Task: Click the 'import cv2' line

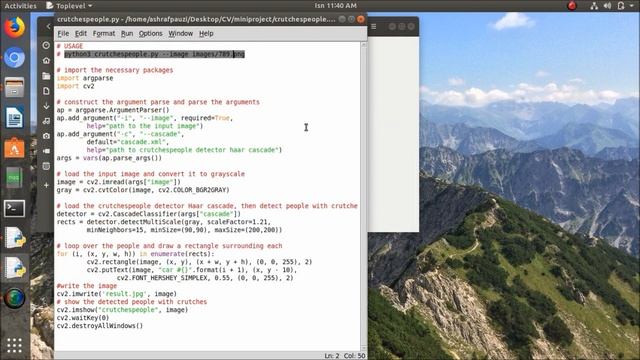Action: [x=76, y=86]
